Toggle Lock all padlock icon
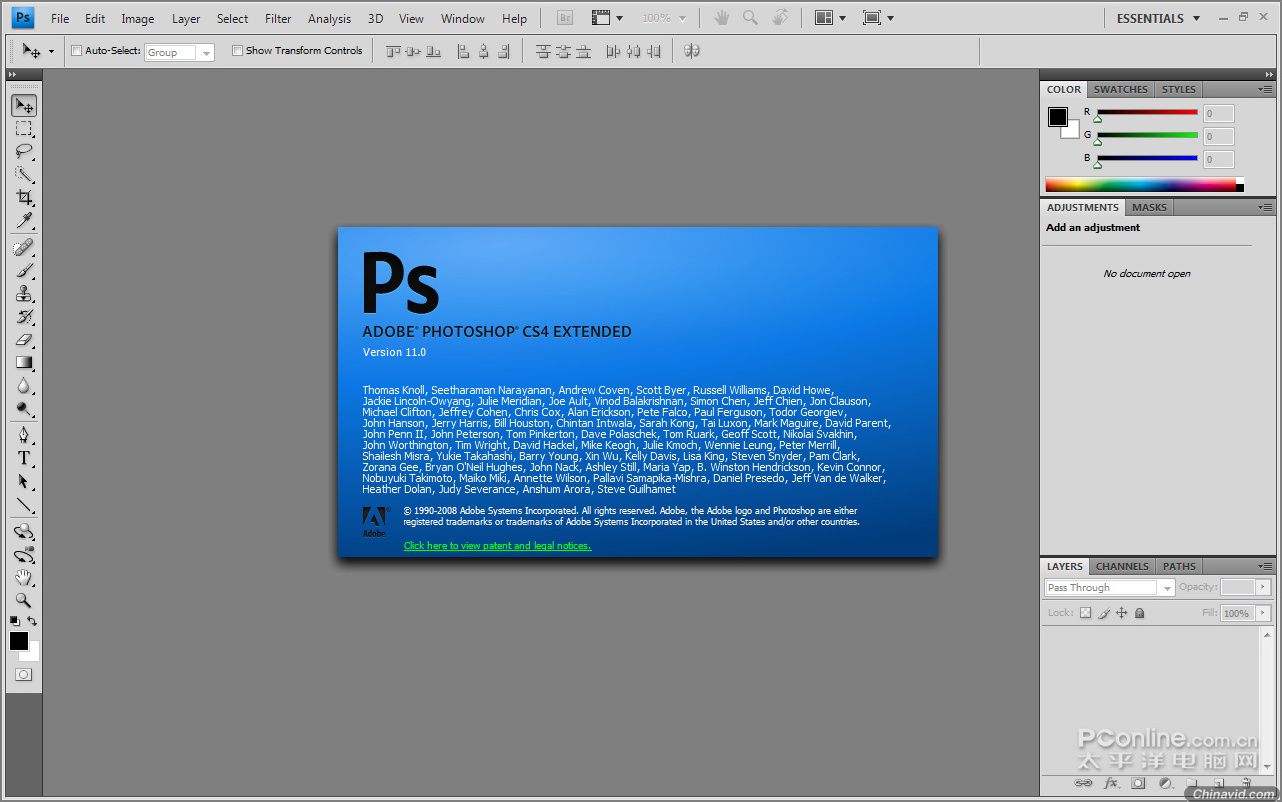This screenshot has height=802, width=1282. pyautogui.click(x=1139, y=613)
